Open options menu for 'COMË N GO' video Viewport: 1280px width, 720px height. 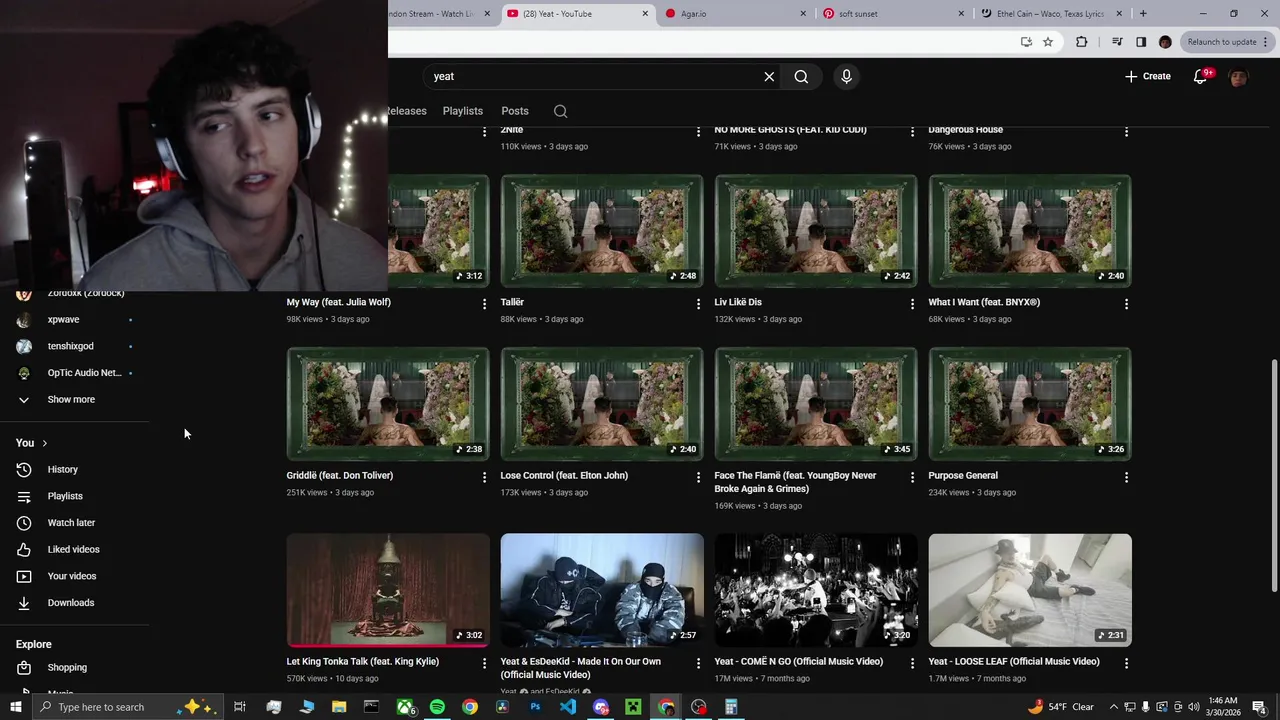(912, 663)
